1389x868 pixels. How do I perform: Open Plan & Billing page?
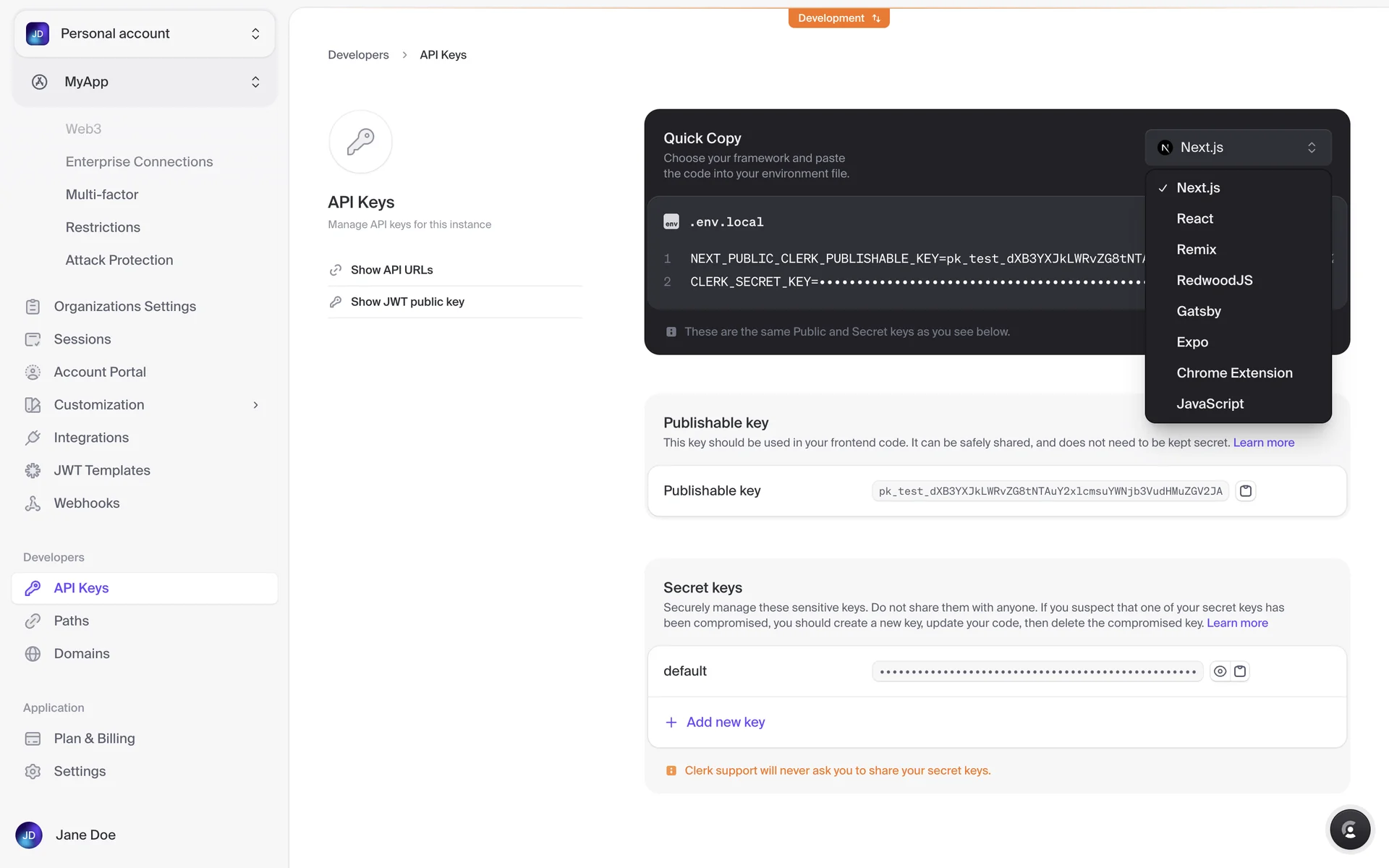(x=94, y=739)
